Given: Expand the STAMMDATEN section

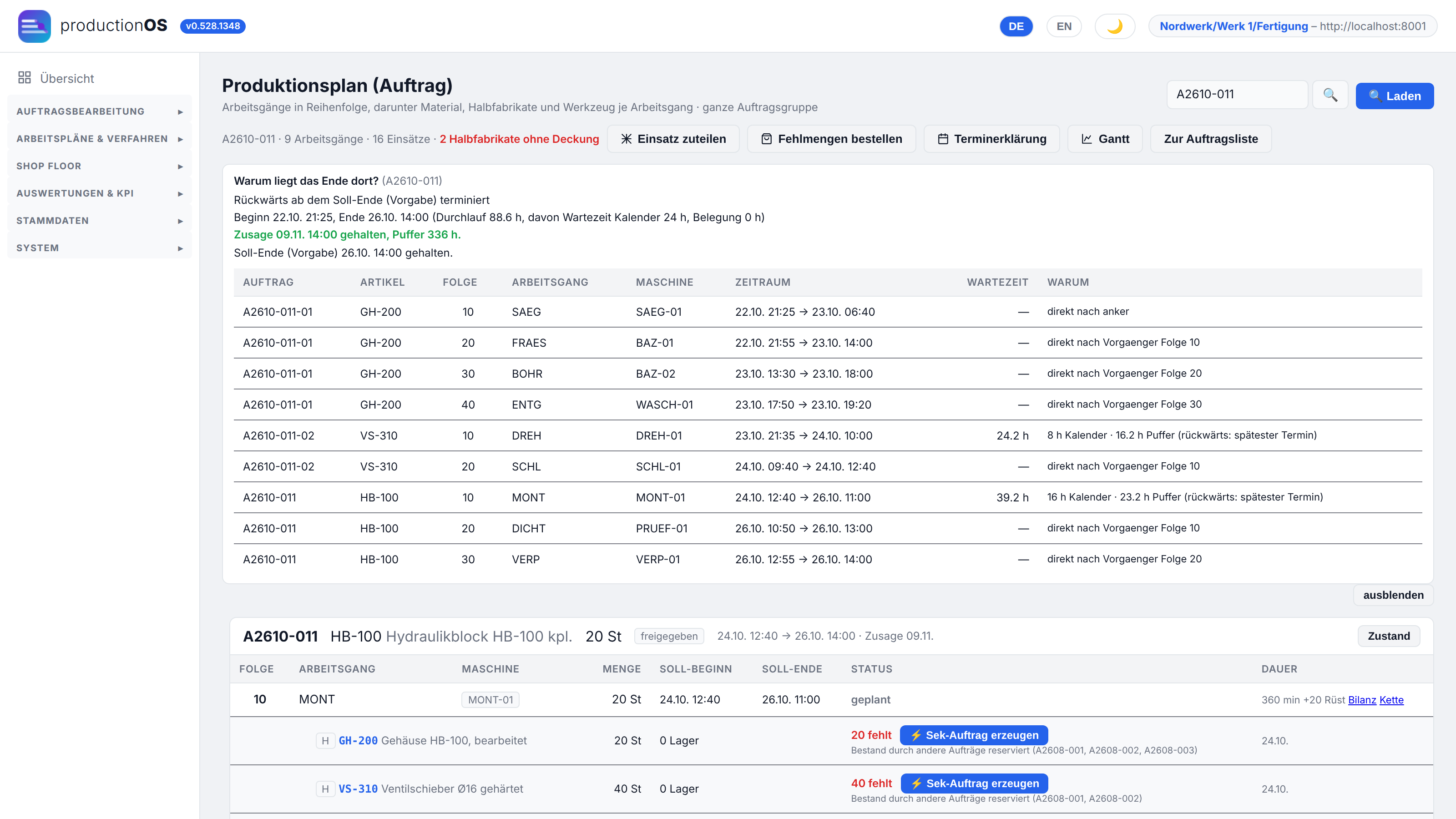Looking at the screenshot, I should (100, 220).
